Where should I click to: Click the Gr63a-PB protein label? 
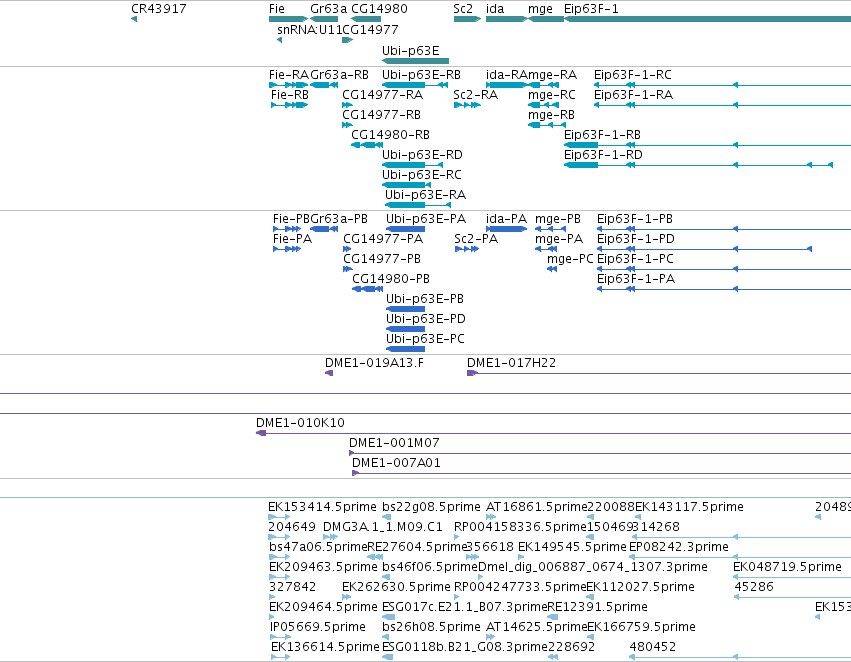click(339, 219)
